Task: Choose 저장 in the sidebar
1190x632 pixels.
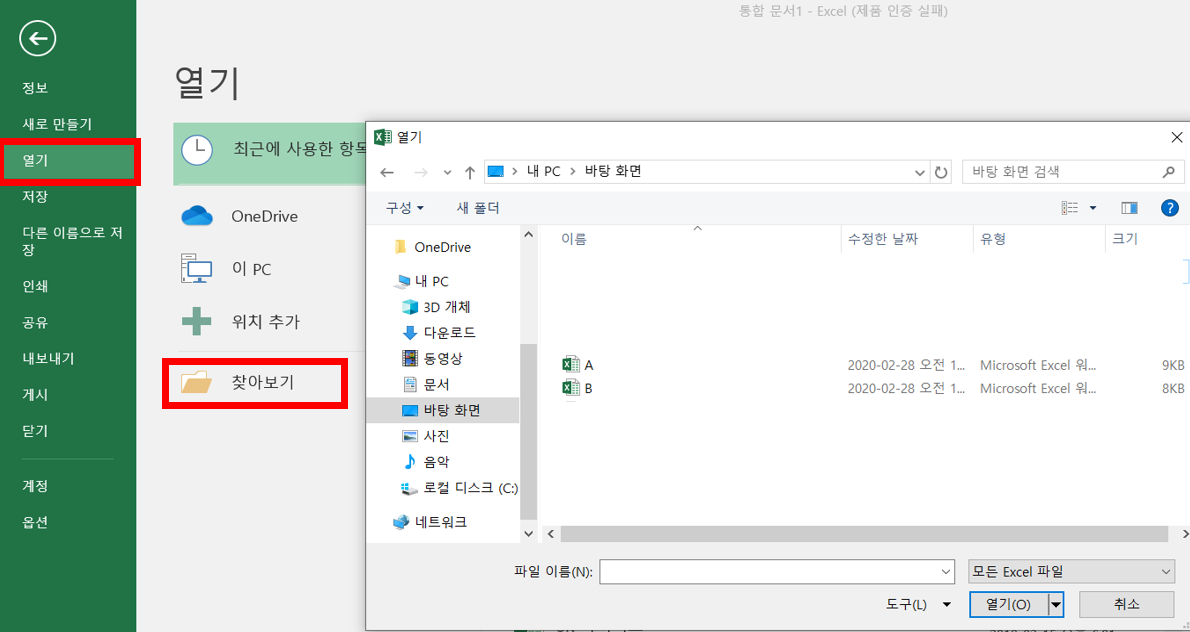Action: (x=35, y=197)
